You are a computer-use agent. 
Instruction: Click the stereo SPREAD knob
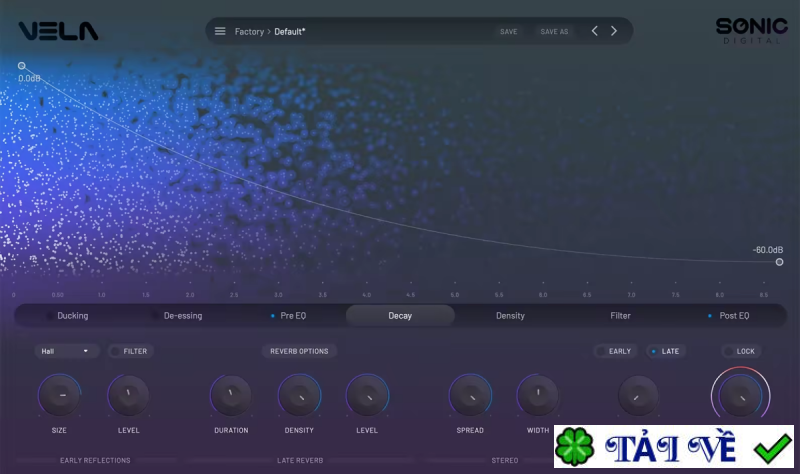(470, 395)
